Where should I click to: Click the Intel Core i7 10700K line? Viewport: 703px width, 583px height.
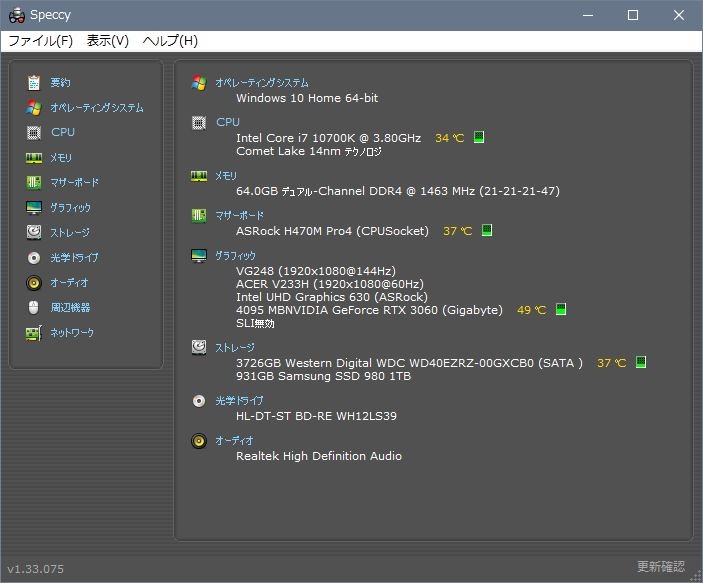329,138
